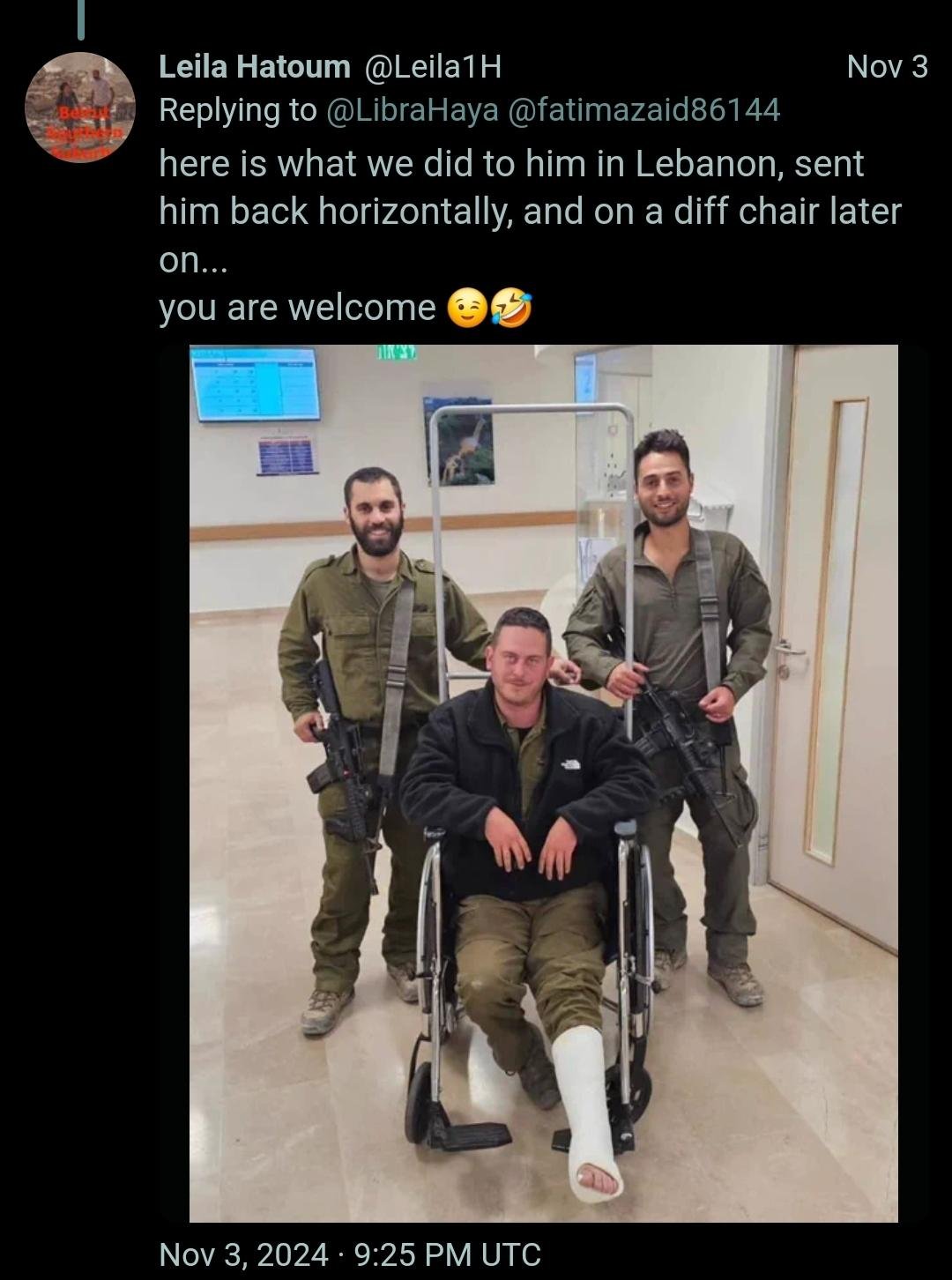Click the Nov 3 date in header
This screenshot has height=1280, width=952.
click(887, 67)
